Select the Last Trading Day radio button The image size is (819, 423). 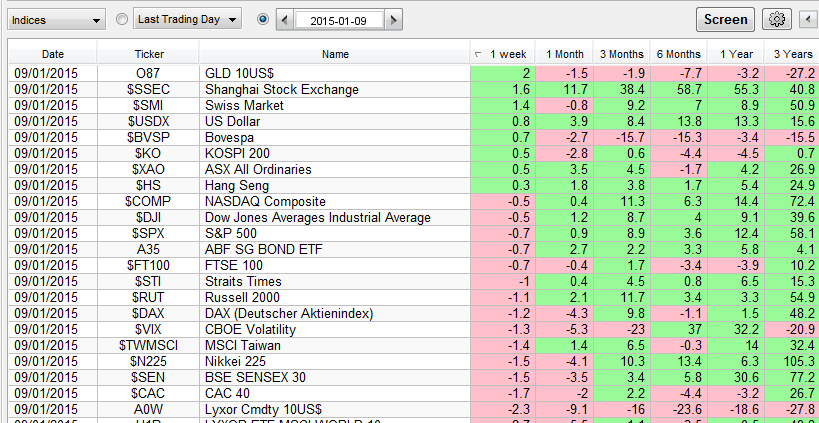pyautogui.click(x=122, y=19)
